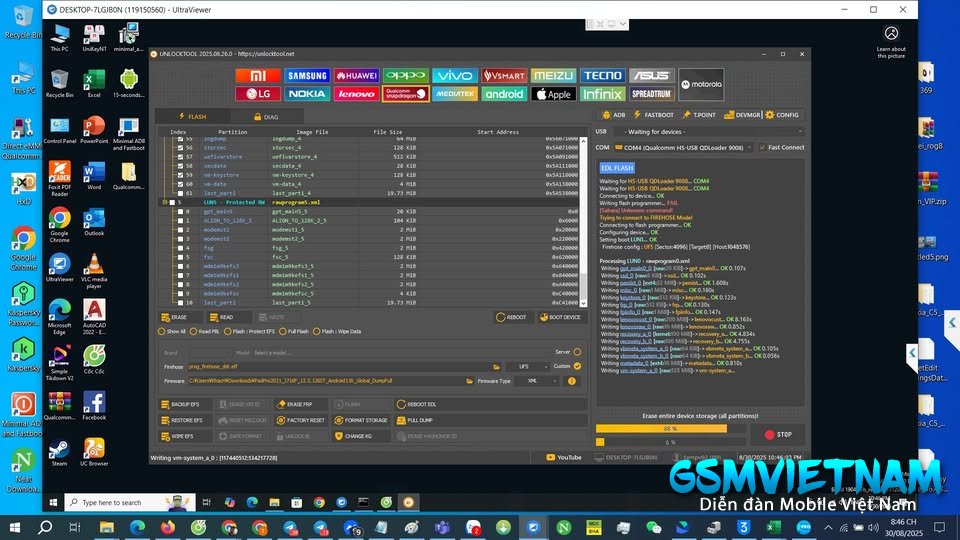Select the Motorola brand logo
The image size is (960, 540).
click(x=701, y=84)
